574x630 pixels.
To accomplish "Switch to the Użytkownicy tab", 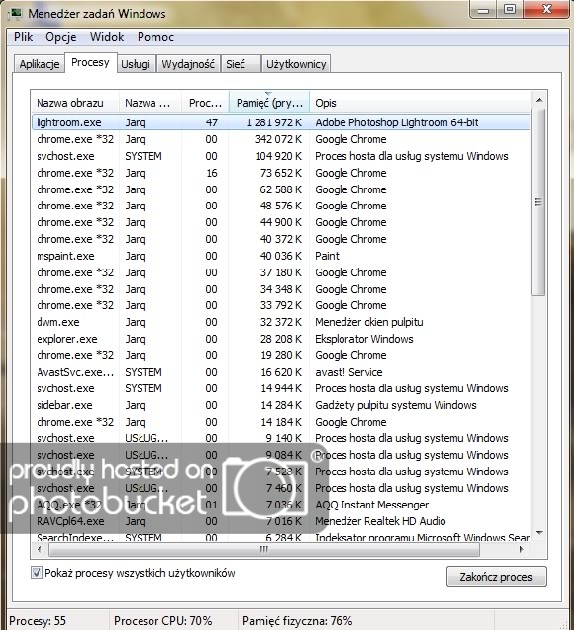I will pyautogui.click(x=296, y=64).
